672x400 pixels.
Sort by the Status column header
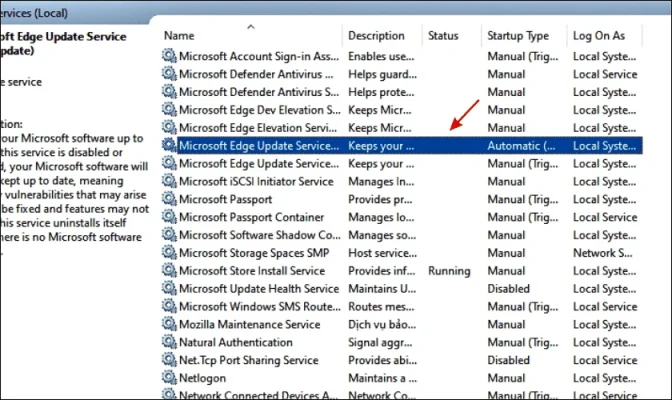point(443,35)
